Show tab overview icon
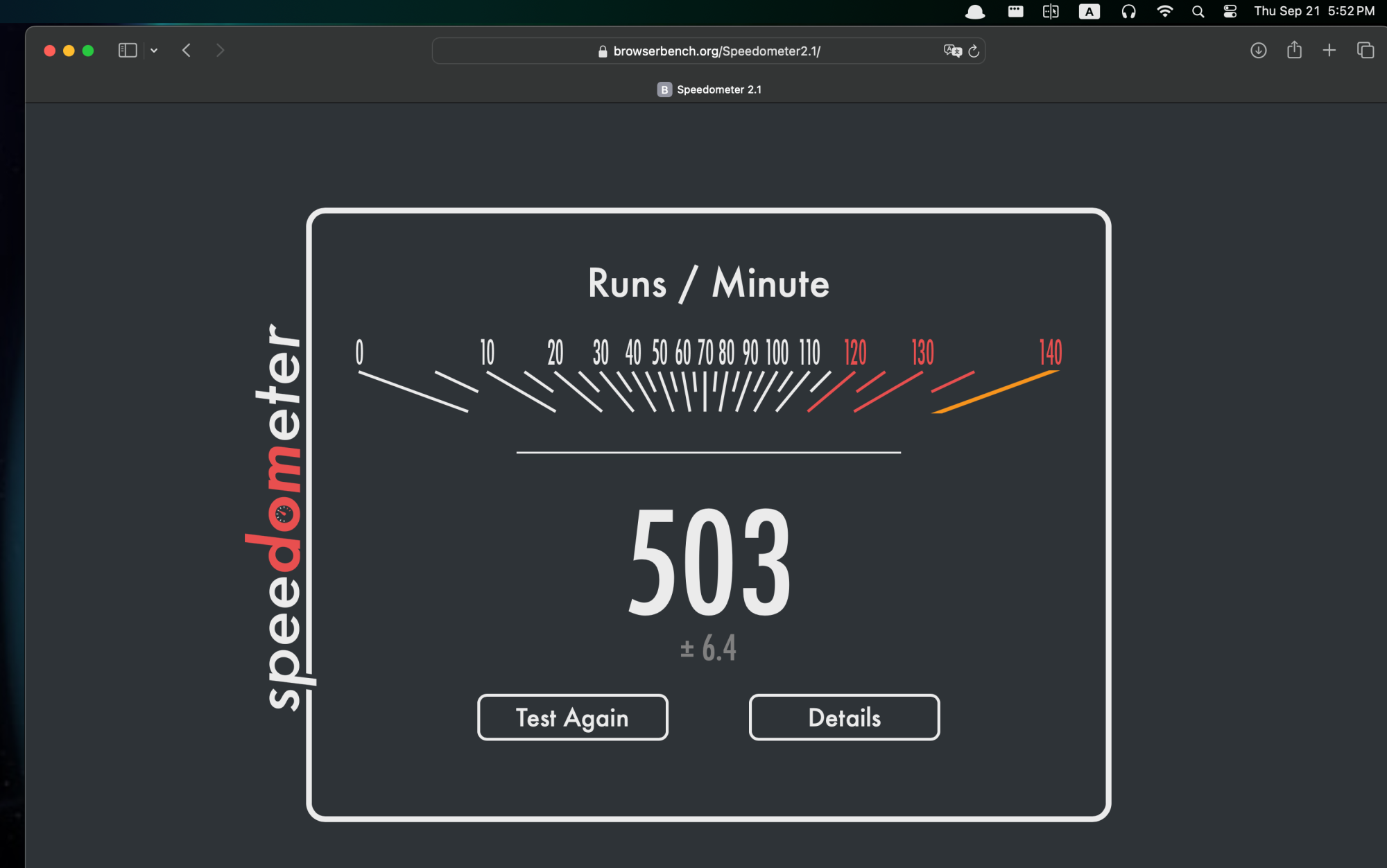 tap(1366, 51)
